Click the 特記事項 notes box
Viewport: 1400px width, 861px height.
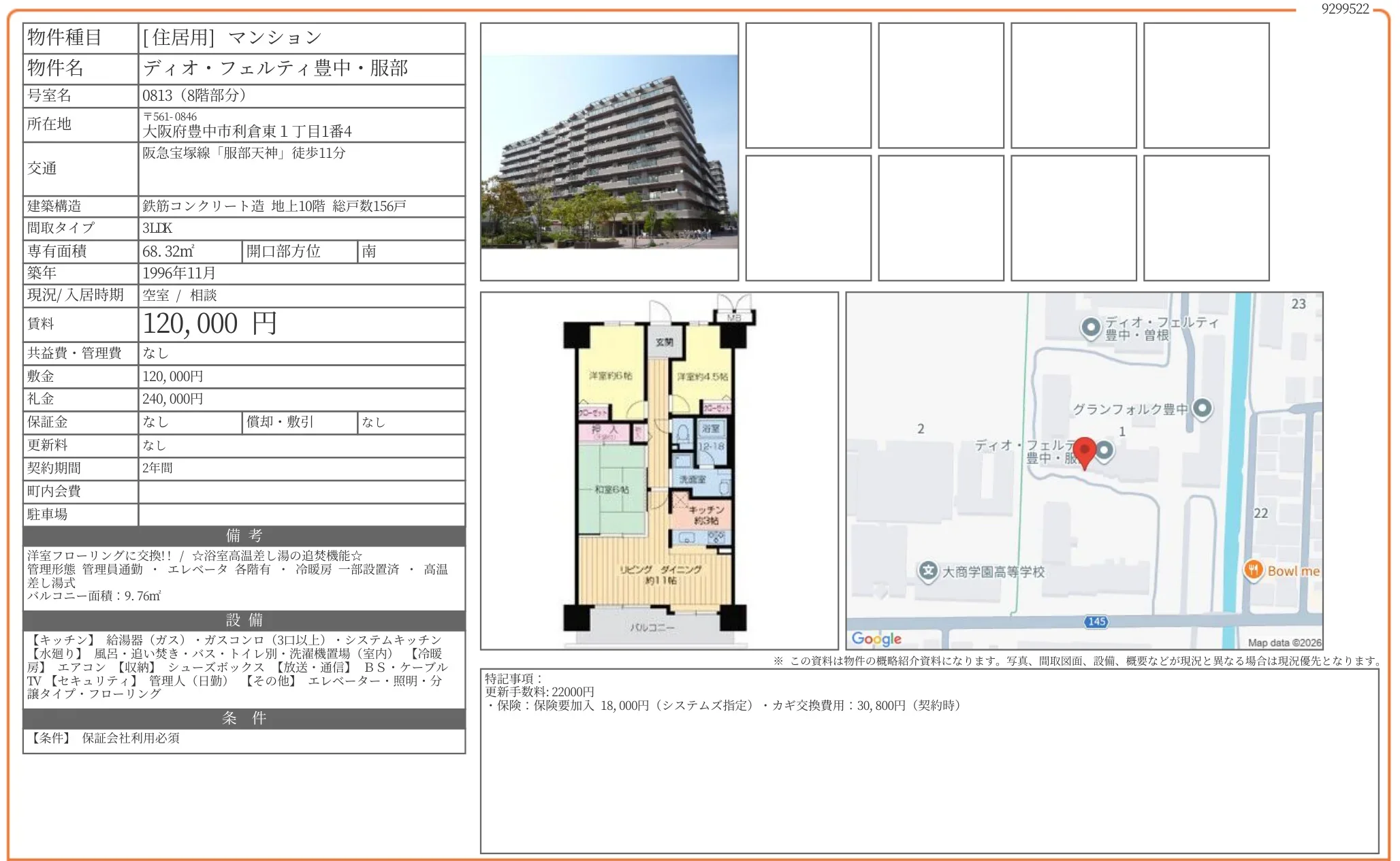(x=929, y=761)
